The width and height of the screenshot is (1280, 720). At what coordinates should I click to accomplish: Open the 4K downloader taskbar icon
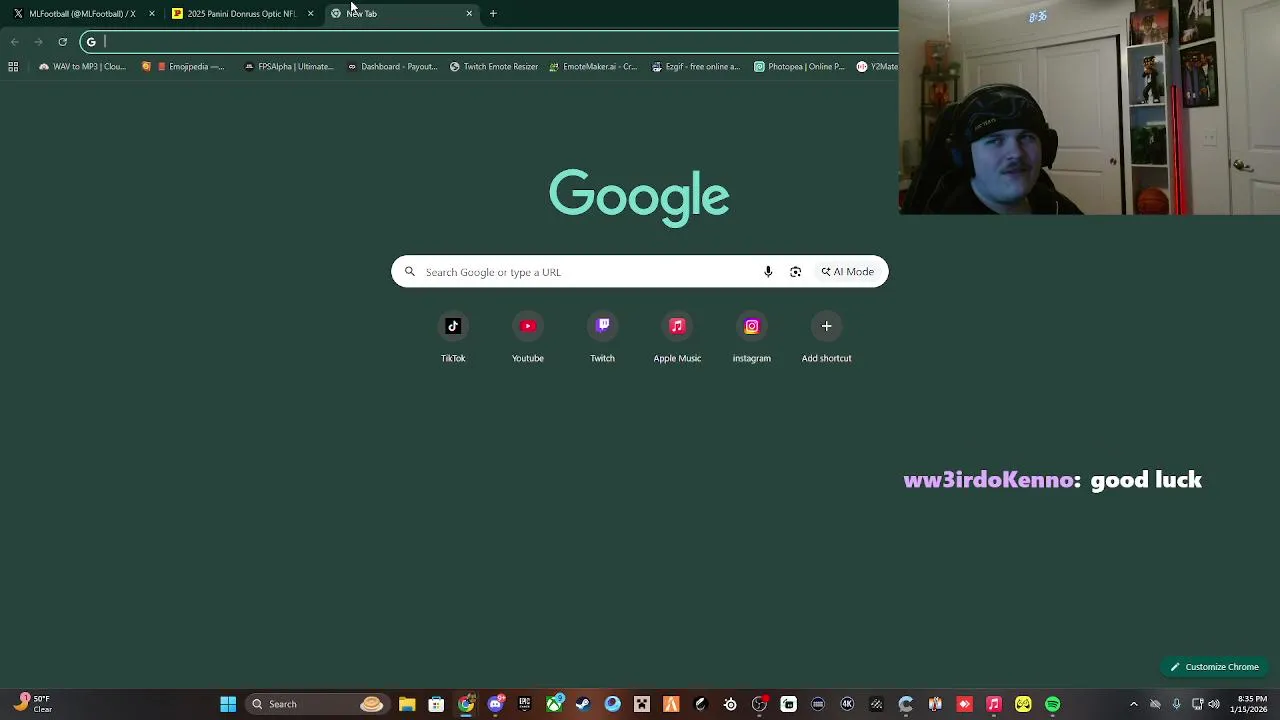pos(847,704)
